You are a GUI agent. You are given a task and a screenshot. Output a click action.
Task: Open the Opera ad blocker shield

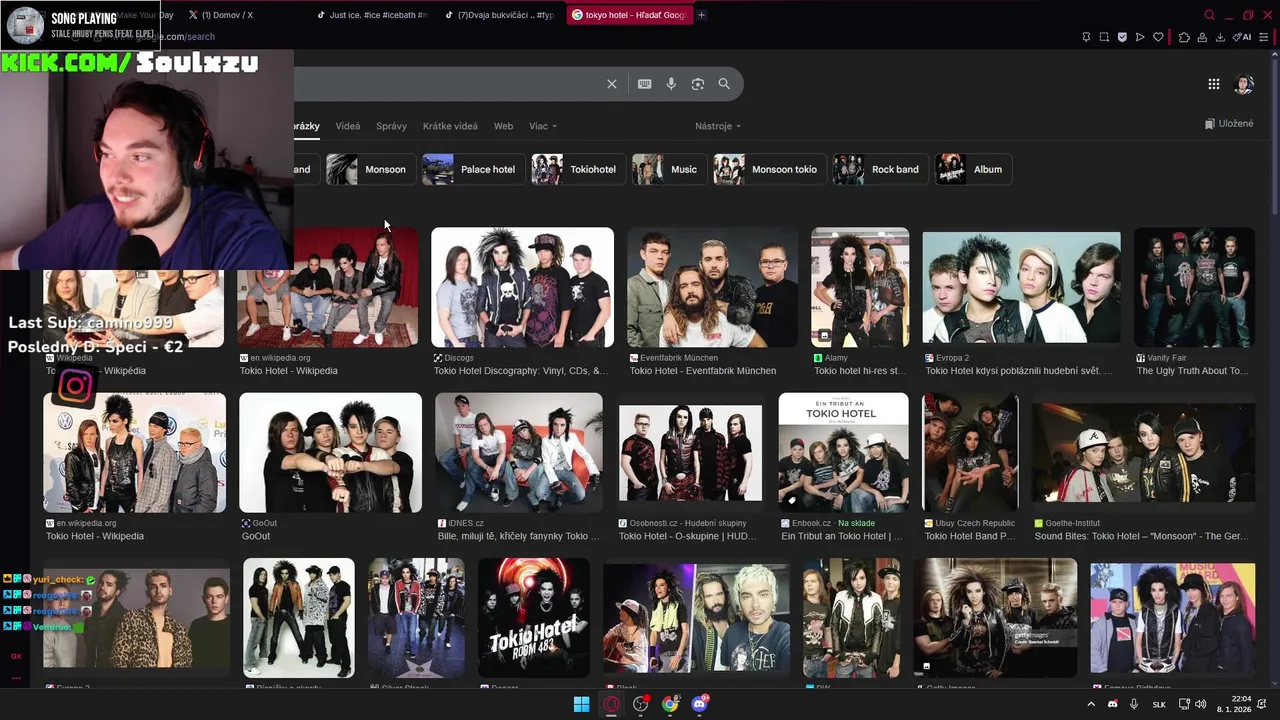click(x=1122, y=37)
